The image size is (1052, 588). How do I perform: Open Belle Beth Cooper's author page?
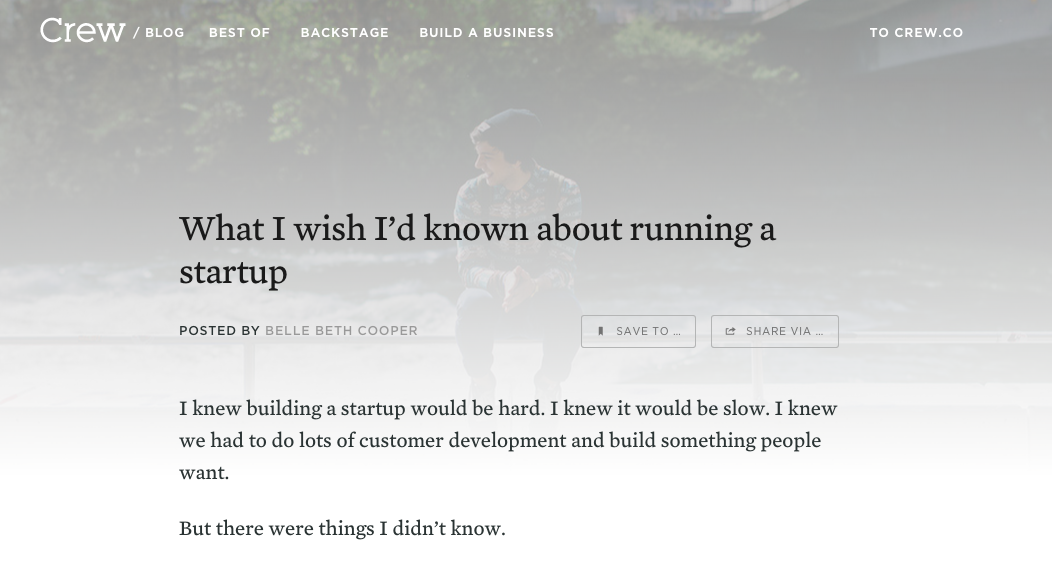coord(341,330)
